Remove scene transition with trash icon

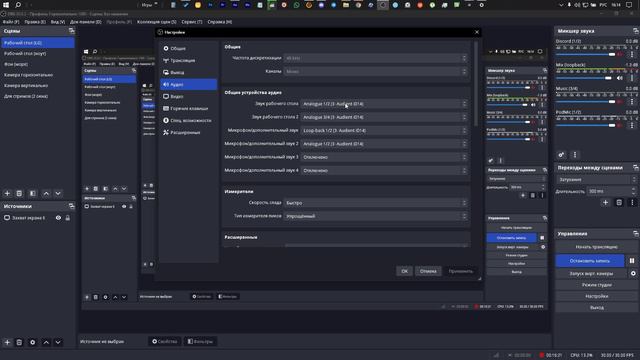click(x=619, y=202)
